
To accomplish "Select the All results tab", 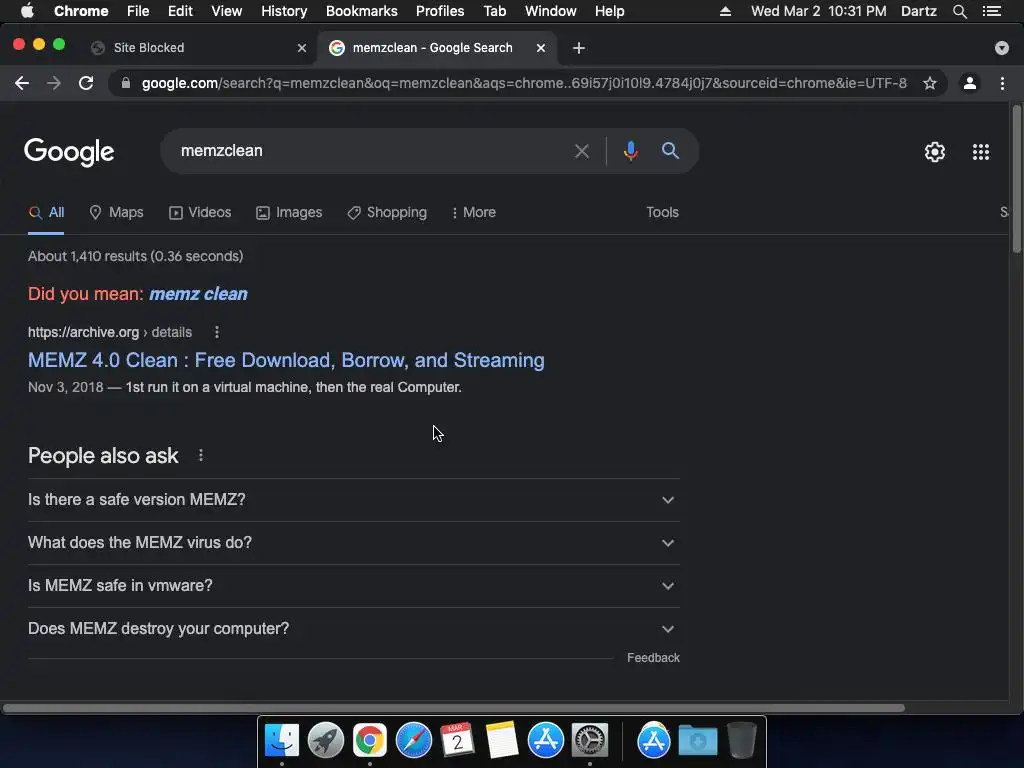I will tap(46, 212).
